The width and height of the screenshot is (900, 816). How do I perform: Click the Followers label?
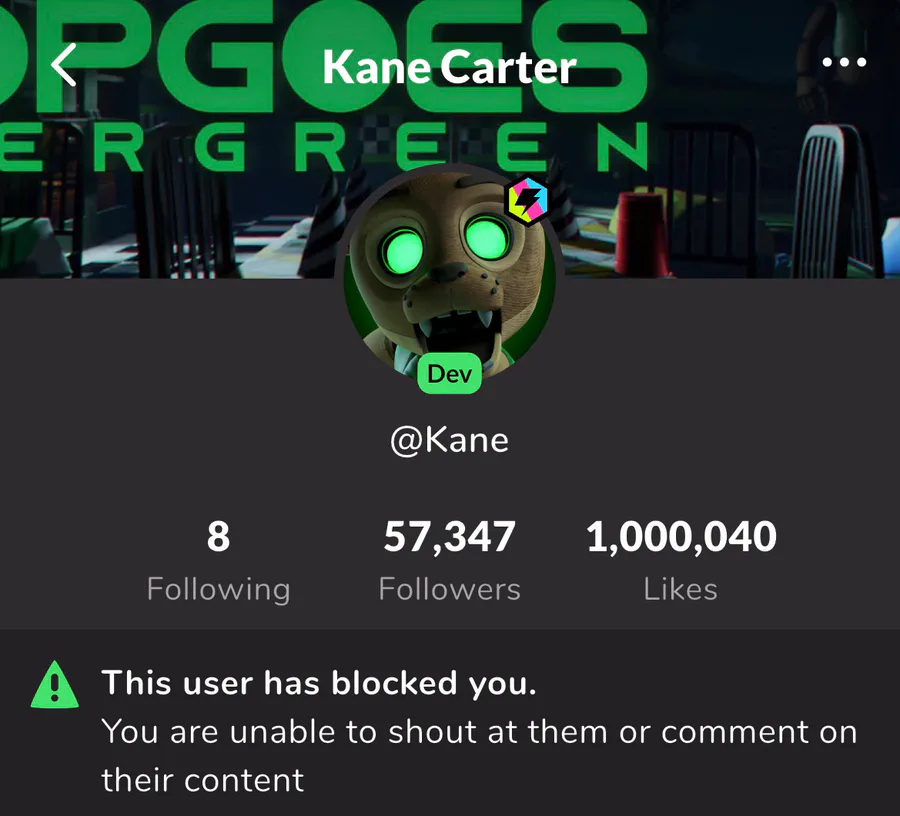[x=449, y=589]
